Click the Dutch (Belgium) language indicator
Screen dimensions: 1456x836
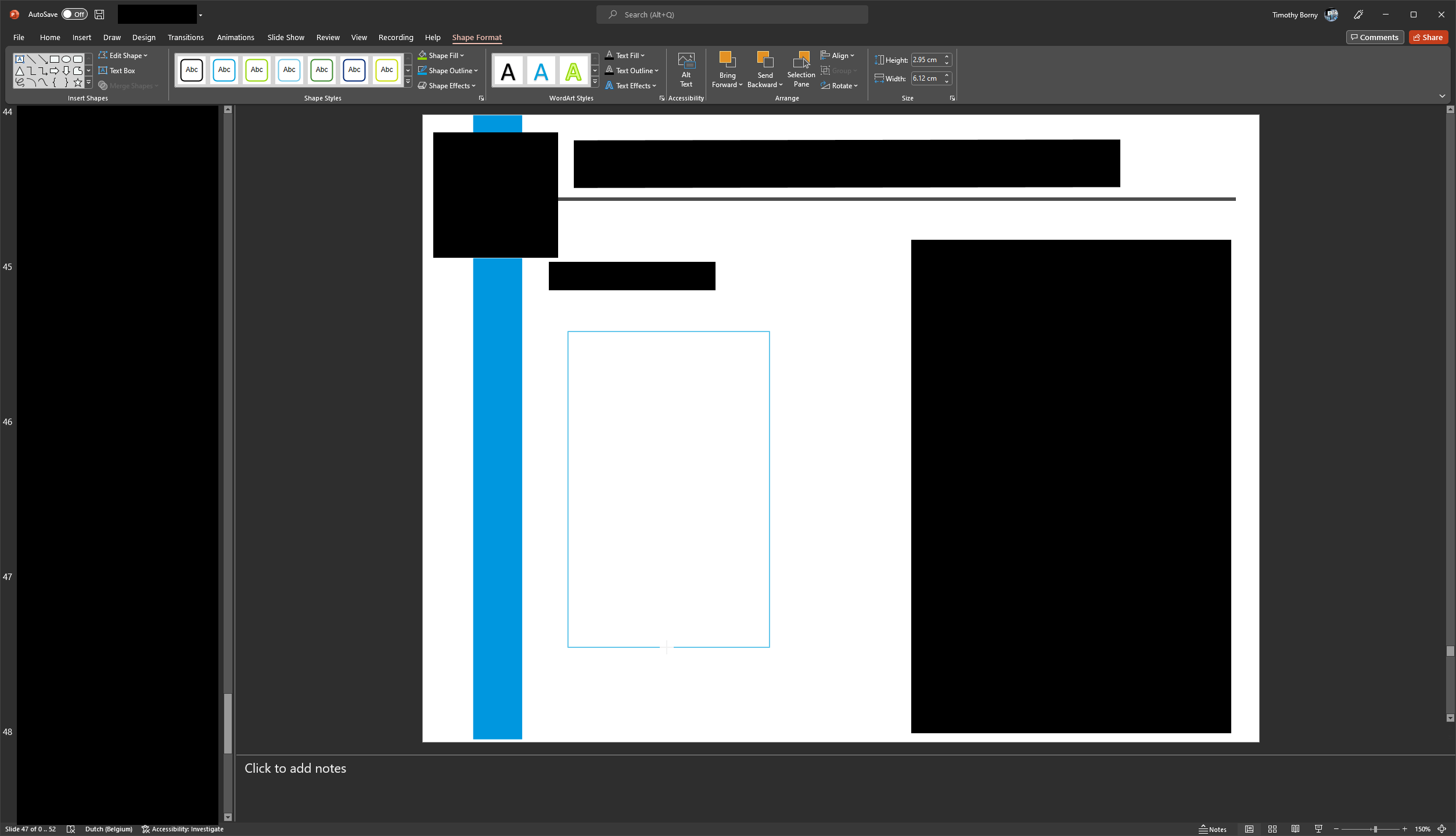109,829
